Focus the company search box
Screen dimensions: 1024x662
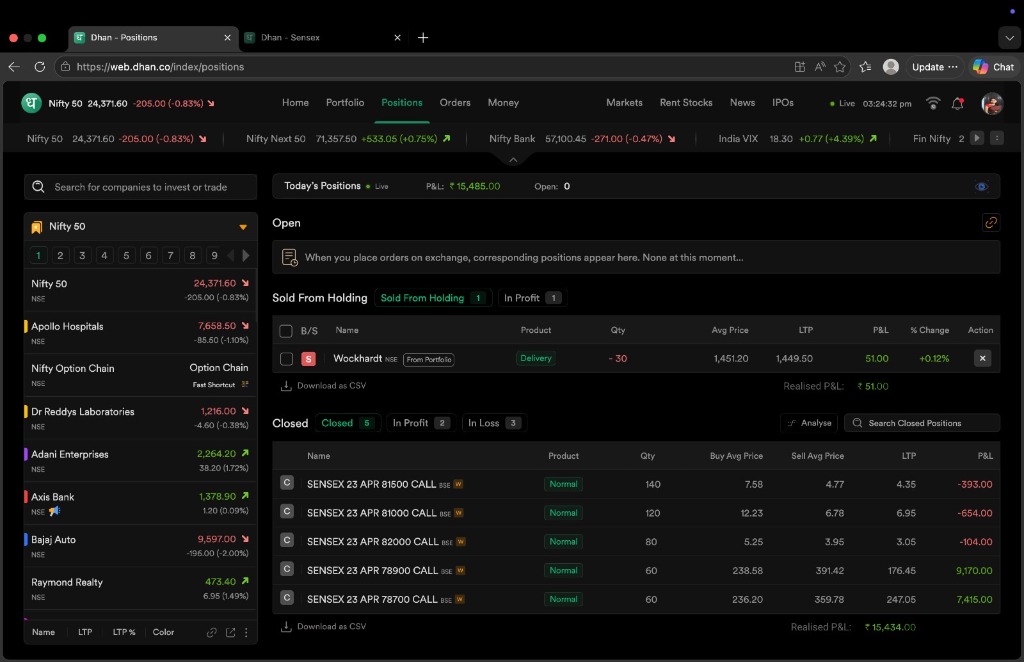point(140,187)
